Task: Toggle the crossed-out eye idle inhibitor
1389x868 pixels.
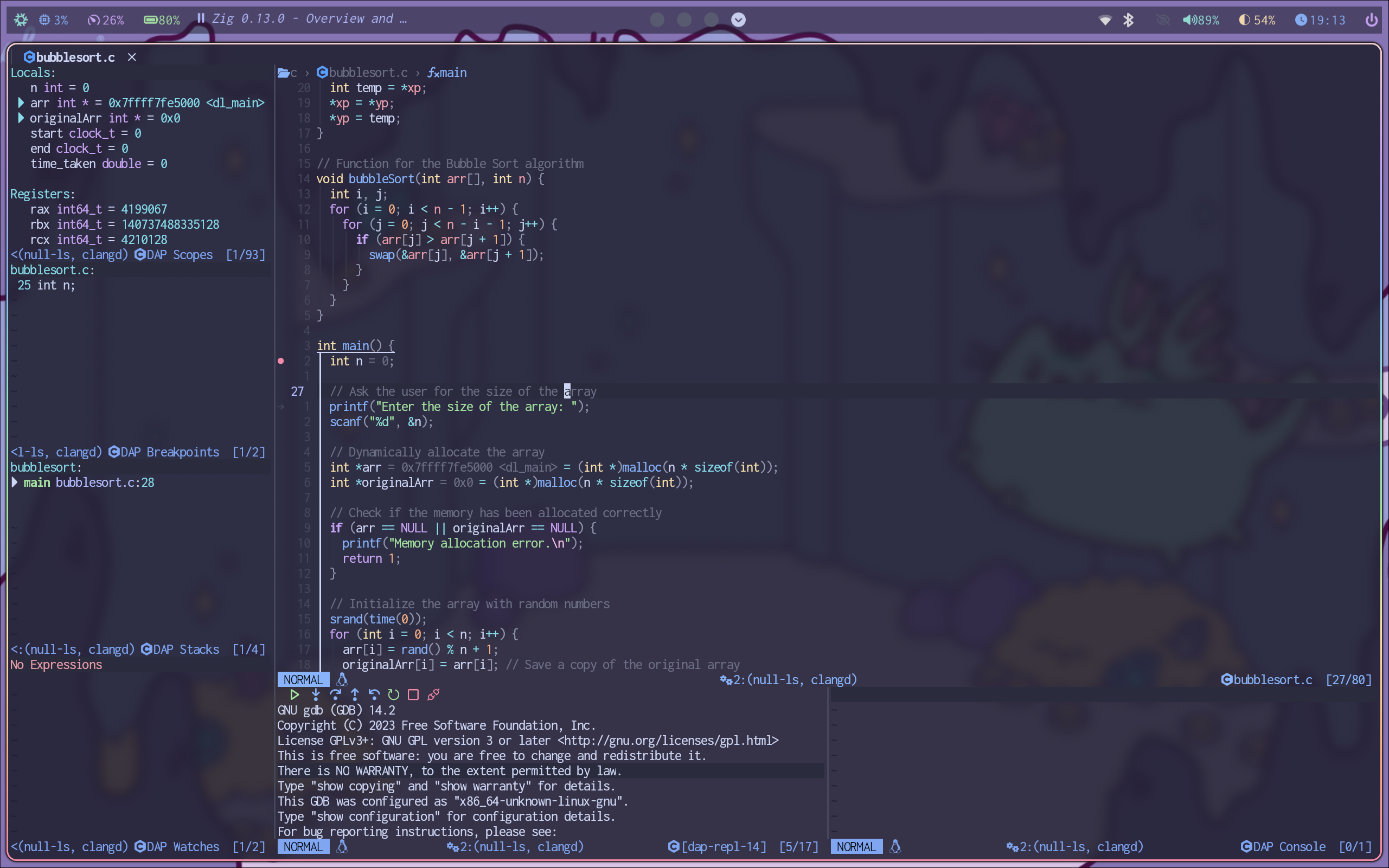Action: (1163, 20)
